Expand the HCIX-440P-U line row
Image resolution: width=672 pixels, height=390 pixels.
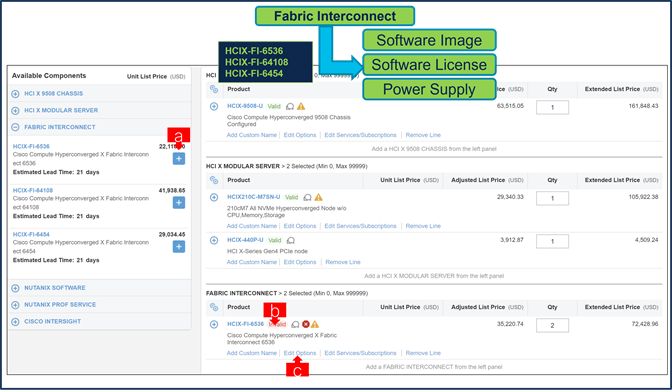coord(214,240)
